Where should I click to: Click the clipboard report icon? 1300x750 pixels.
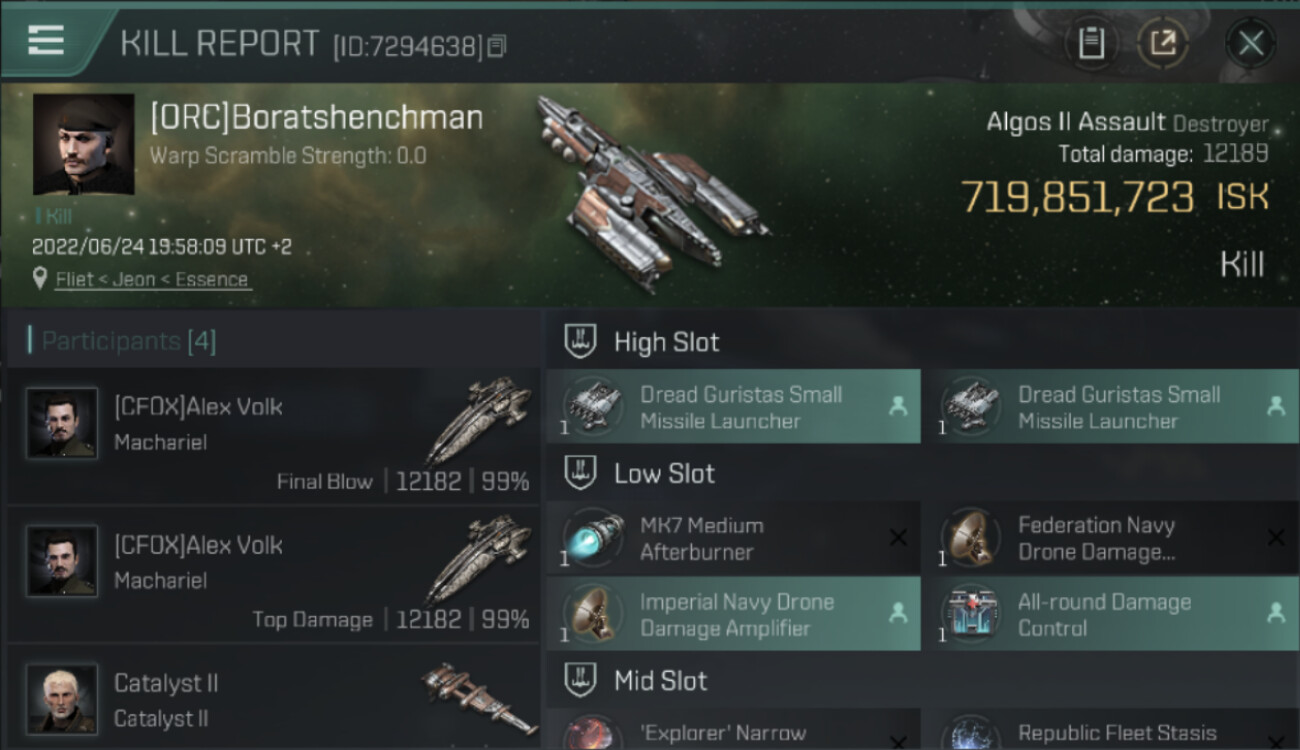1091,43
